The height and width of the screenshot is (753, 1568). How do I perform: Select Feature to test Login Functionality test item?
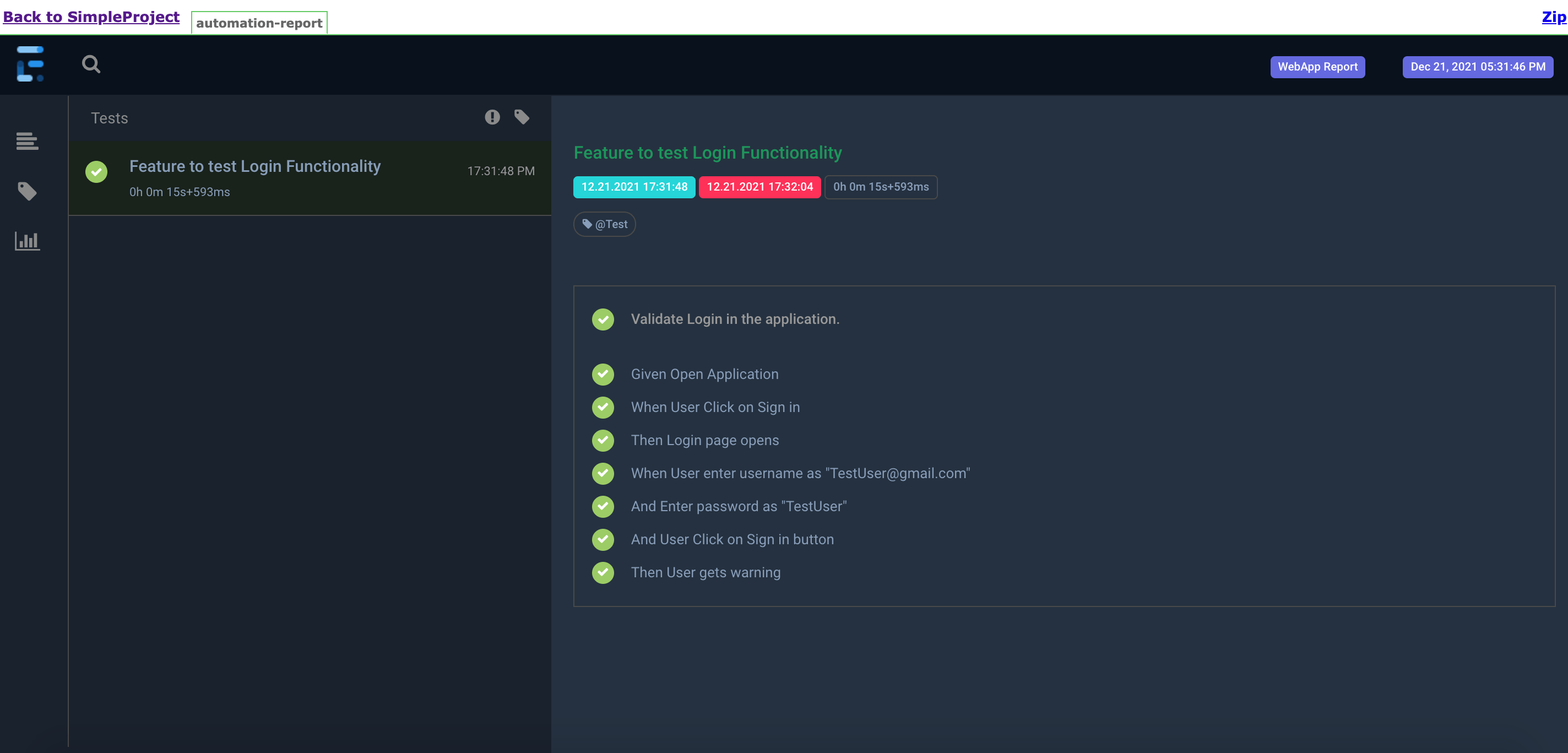coord(254,167)
